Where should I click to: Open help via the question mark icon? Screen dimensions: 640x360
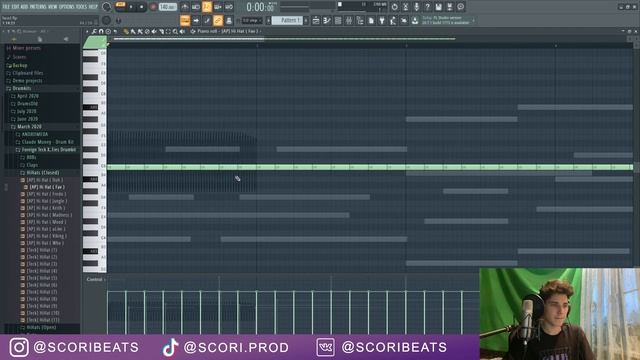pos(427,7)
